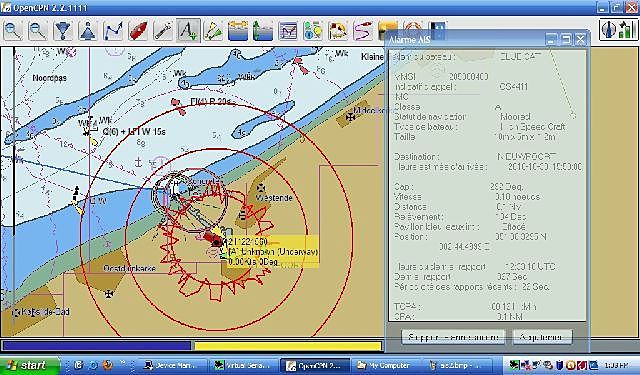The height and width of the screenshot is (375, 640).
Task: Enable auto-follow with the red boat icon
Action: tap(138, 31)
